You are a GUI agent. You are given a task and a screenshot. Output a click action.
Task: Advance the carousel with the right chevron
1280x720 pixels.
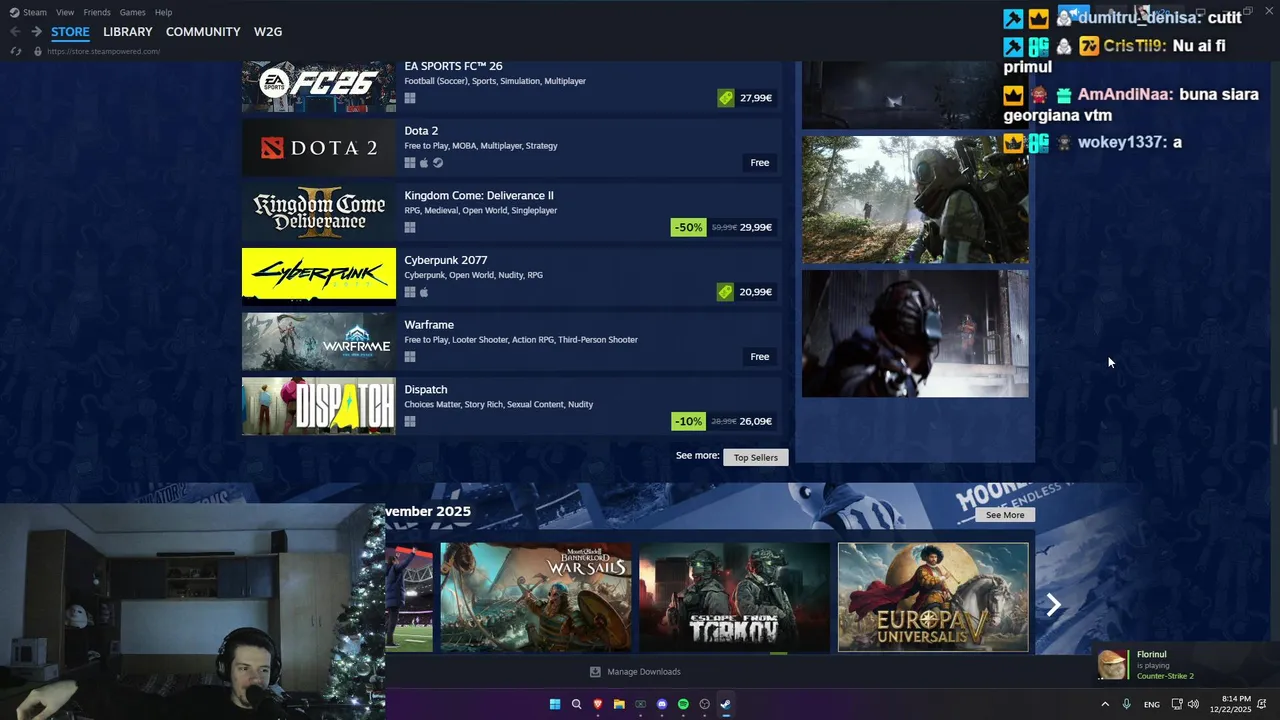(1053, 604)
